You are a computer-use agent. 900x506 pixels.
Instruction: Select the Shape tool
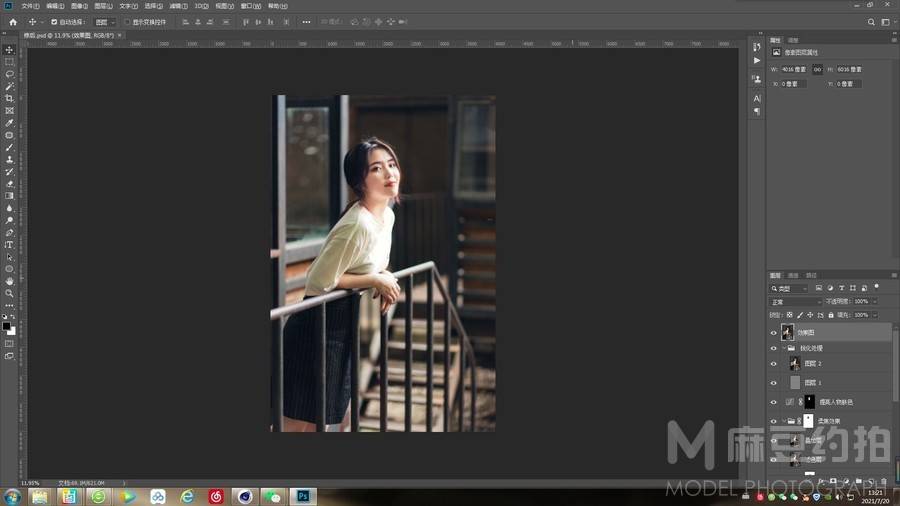tap(9, 269)
